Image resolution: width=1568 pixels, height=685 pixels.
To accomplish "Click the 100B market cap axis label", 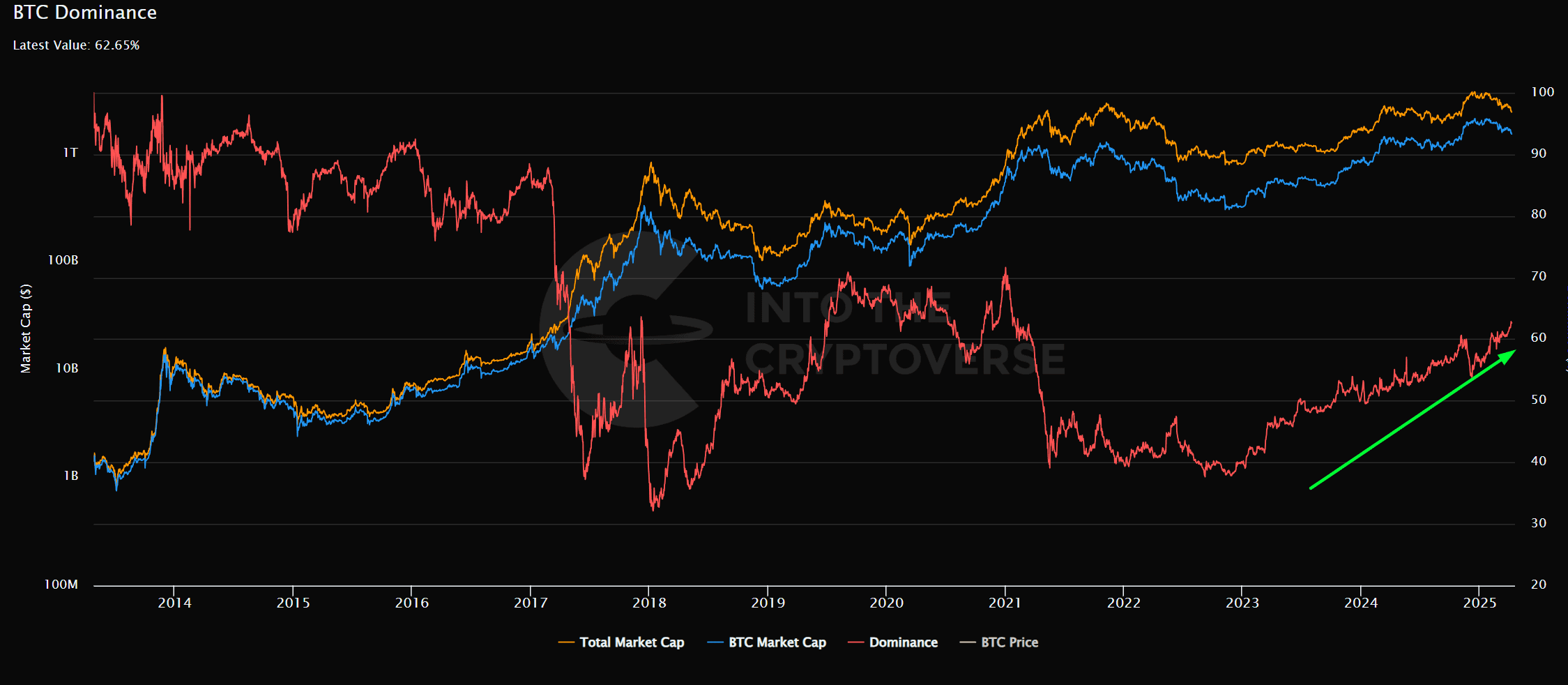I will coord(63,260).
